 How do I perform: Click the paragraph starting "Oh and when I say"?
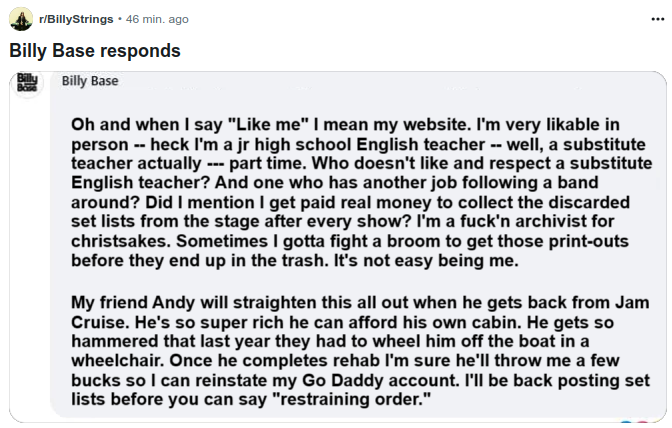[361, 192]
